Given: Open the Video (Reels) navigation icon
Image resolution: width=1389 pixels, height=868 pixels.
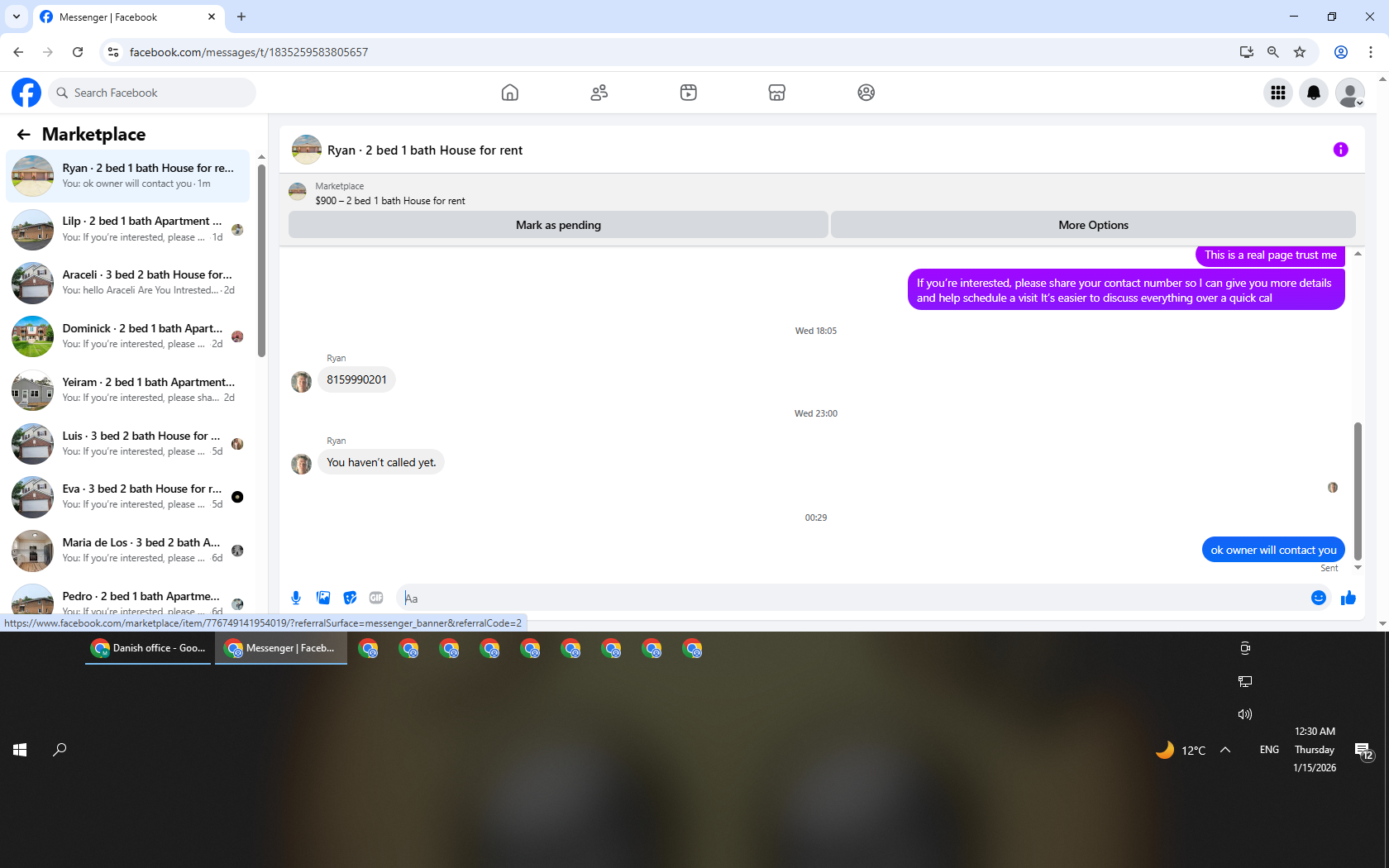Looking at the screenshot, I should click(689, 93).
